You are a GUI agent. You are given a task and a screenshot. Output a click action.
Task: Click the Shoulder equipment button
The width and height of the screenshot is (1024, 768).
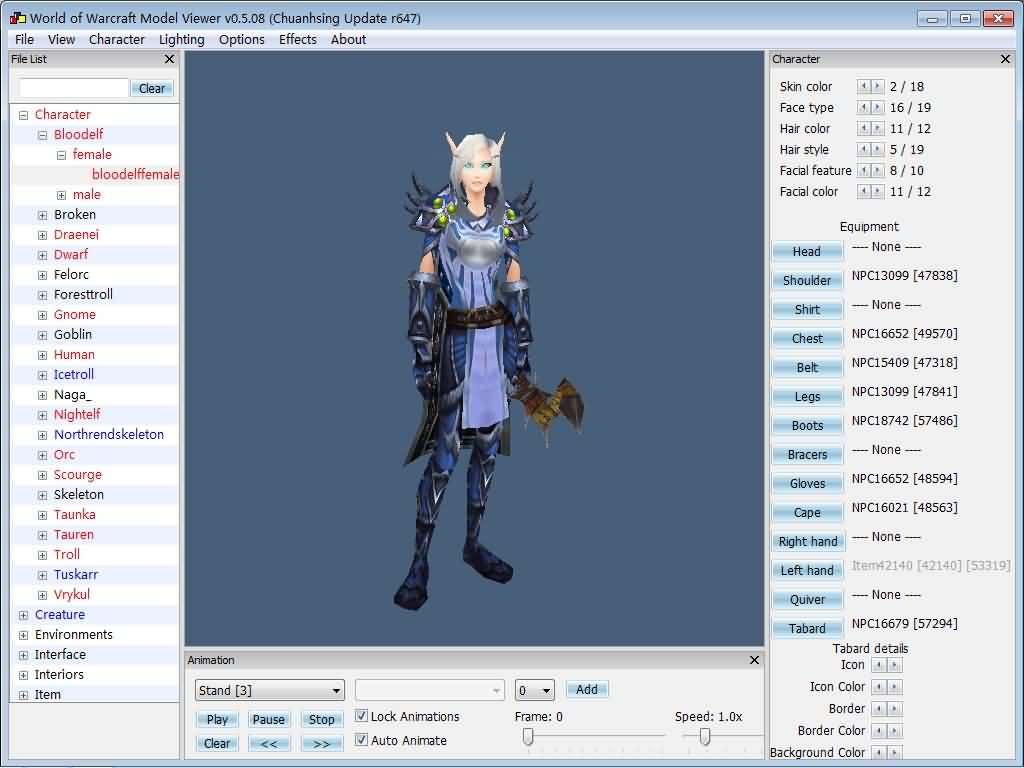click(x=807, y=280)
